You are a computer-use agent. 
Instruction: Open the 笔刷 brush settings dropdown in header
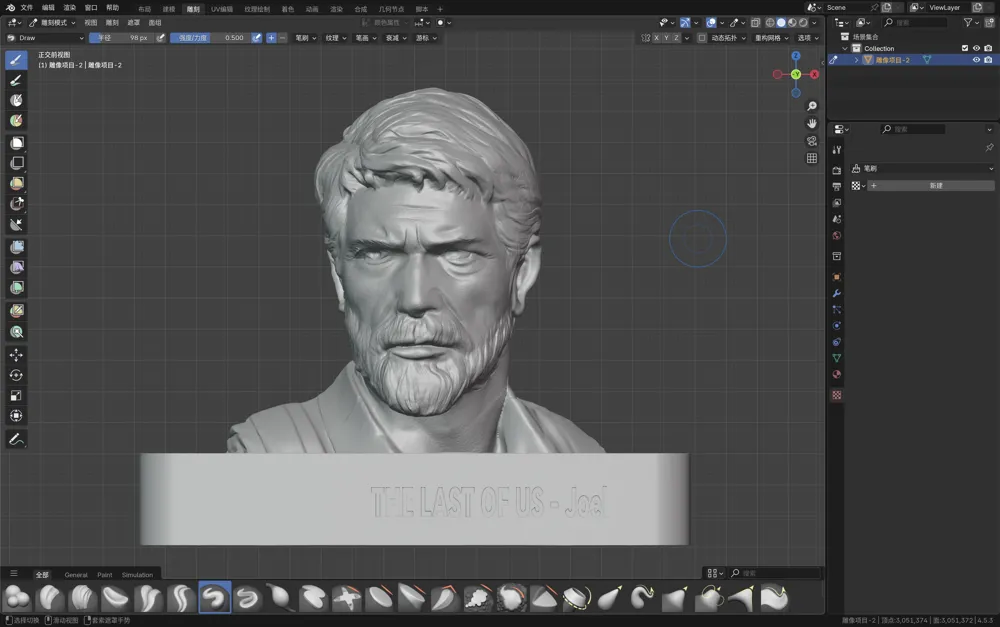point(305,38)
